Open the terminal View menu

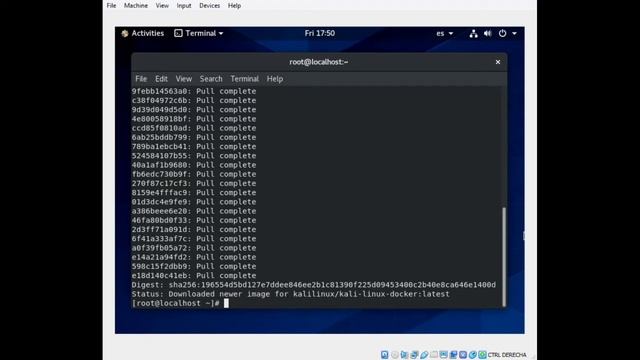coord(184,79)
